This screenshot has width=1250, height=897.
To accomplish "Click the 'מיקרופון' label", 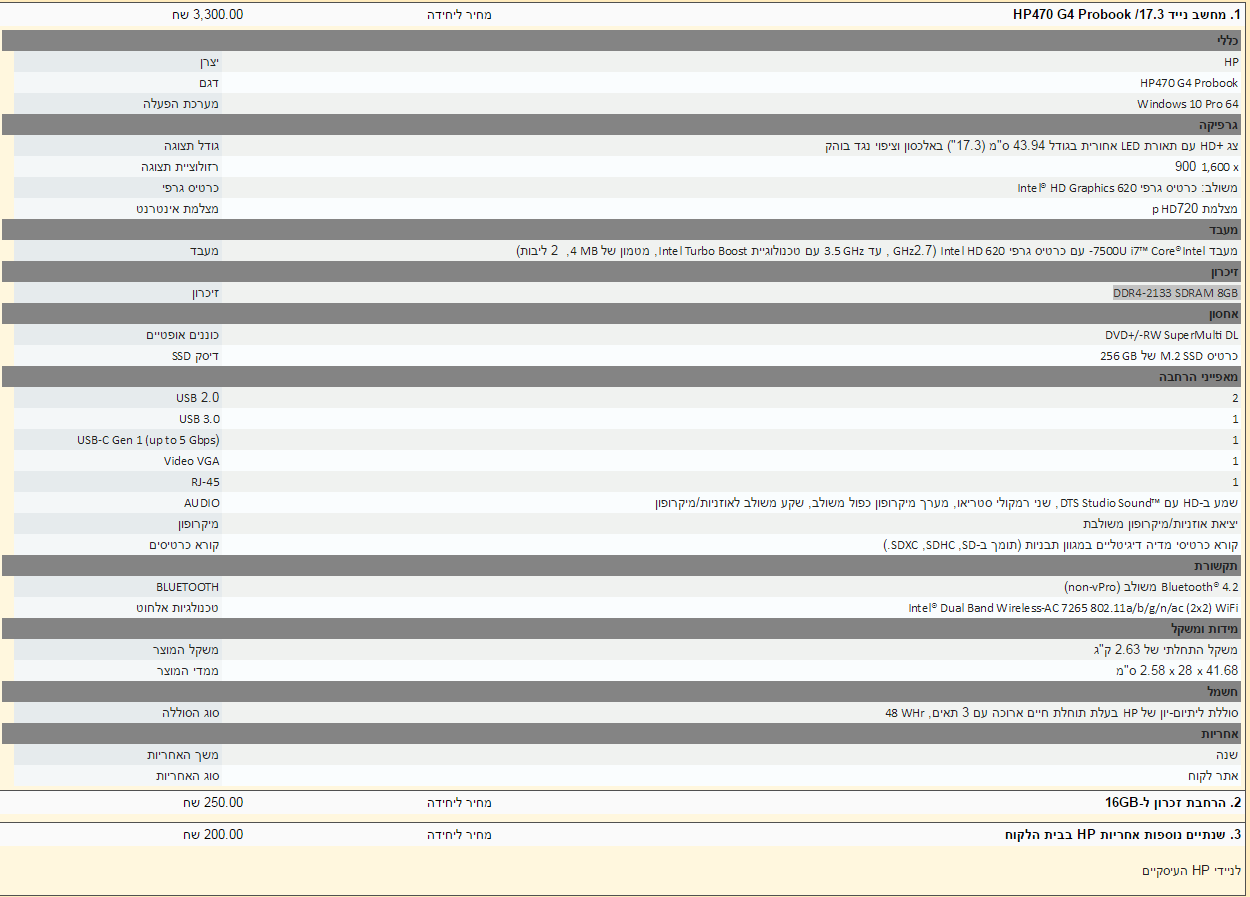I will coord(198,523).
